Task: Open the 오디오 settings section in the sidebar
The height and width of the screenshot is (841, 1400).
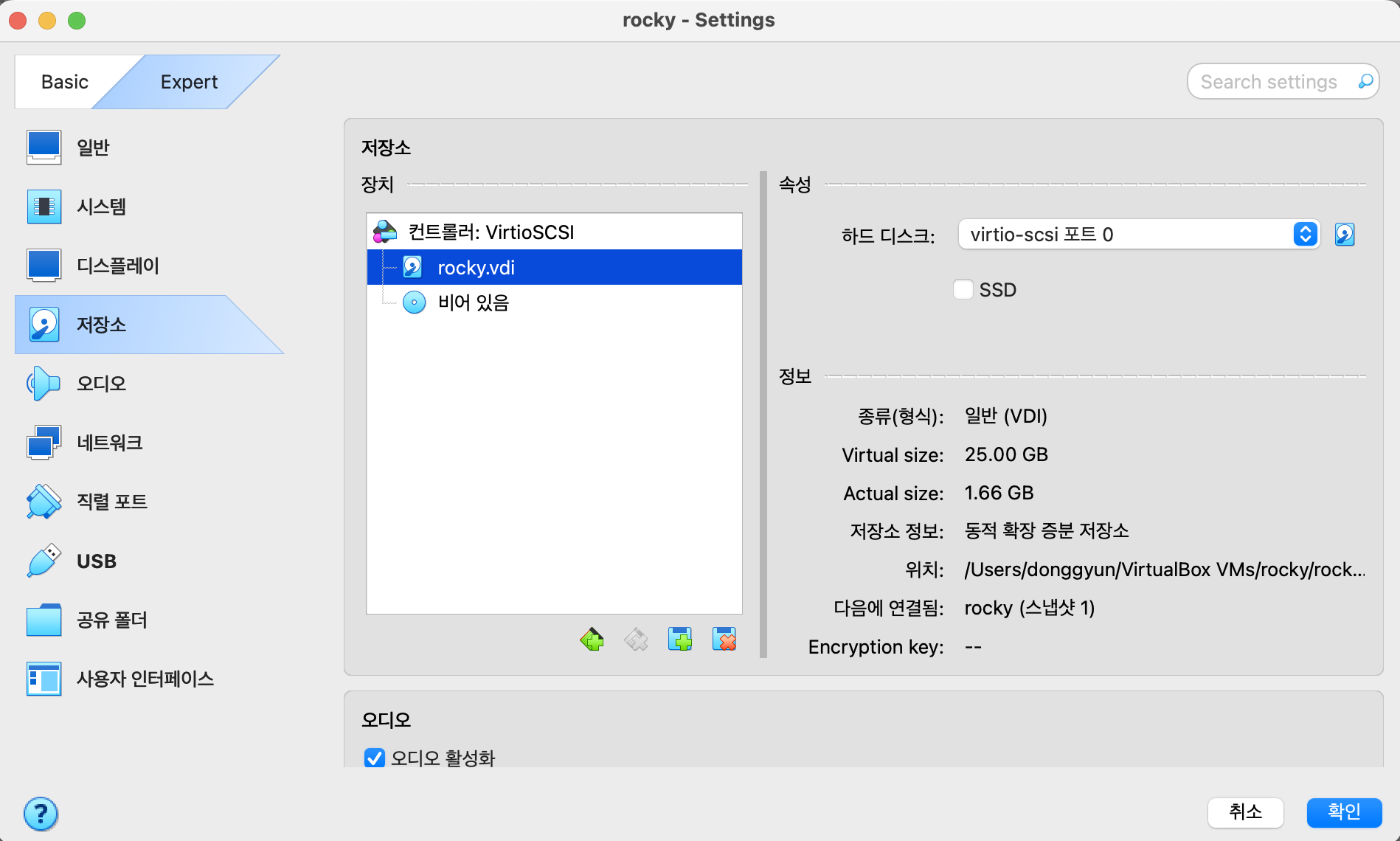Action: [148, 384]
